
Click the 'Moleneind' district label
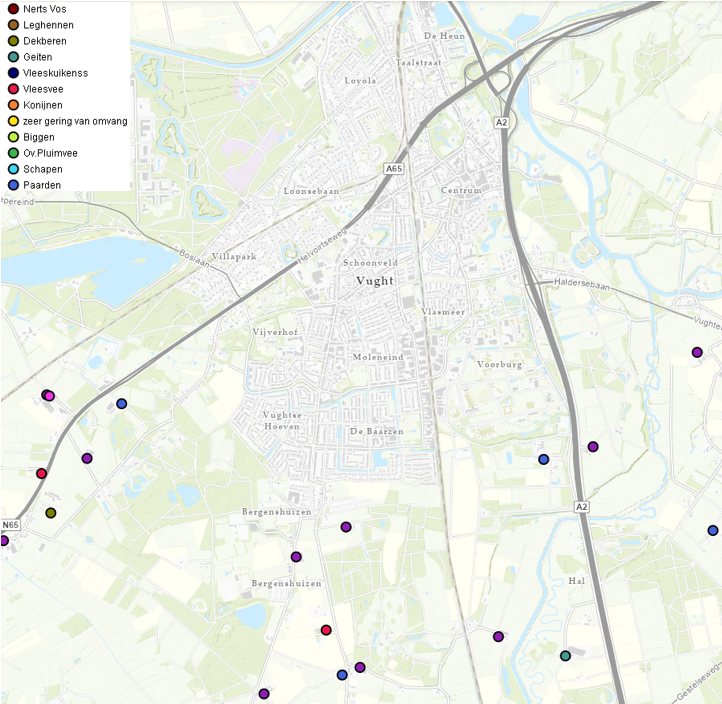pos(378,357)
